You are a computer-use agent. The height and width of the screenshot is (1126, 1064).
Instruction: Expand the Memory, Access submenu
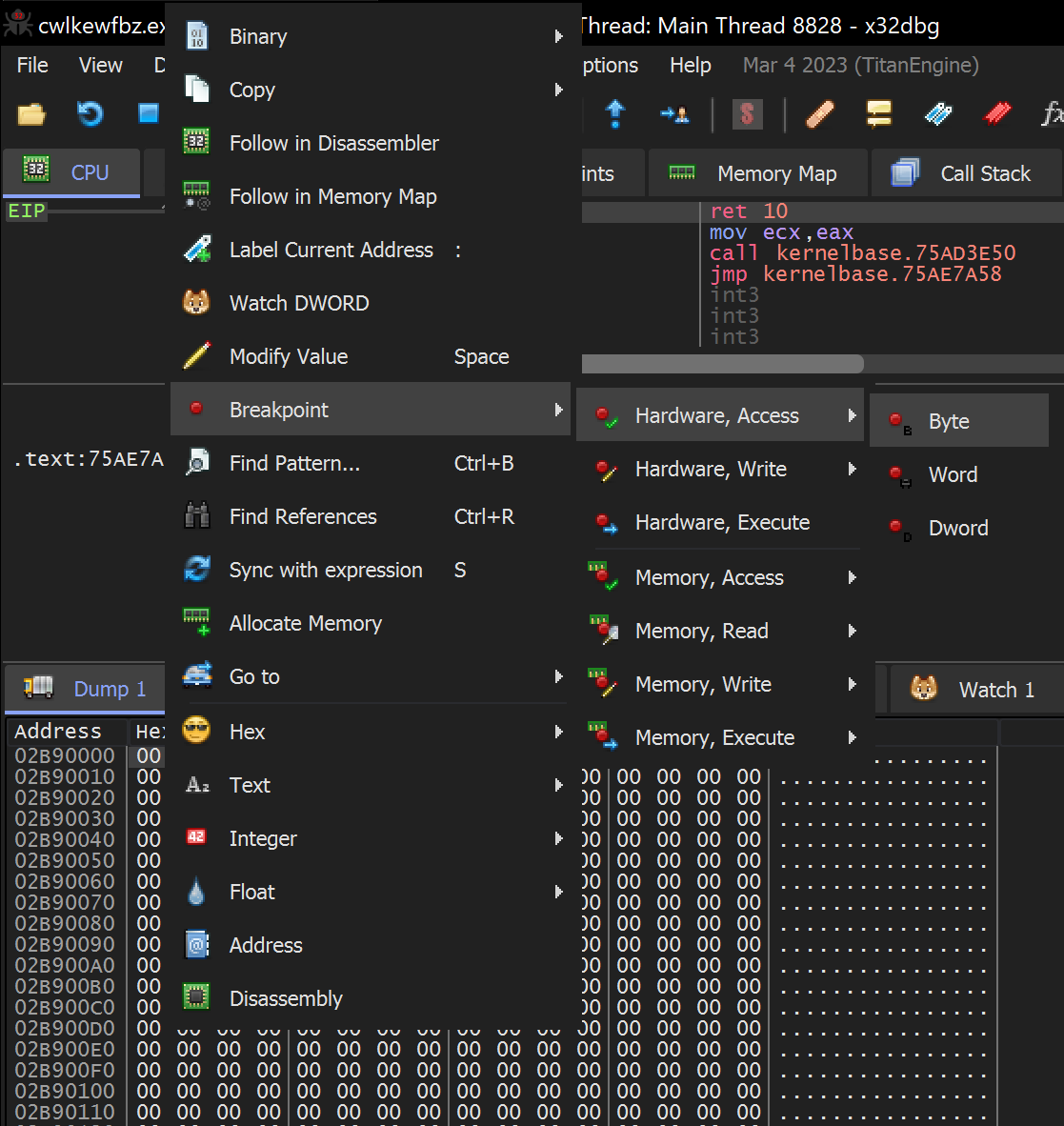[853, 576]
